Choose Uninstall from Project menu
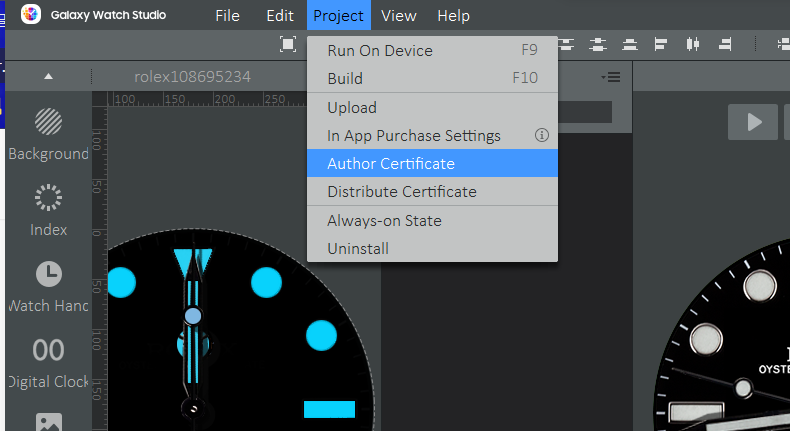 tap(432, 249)
